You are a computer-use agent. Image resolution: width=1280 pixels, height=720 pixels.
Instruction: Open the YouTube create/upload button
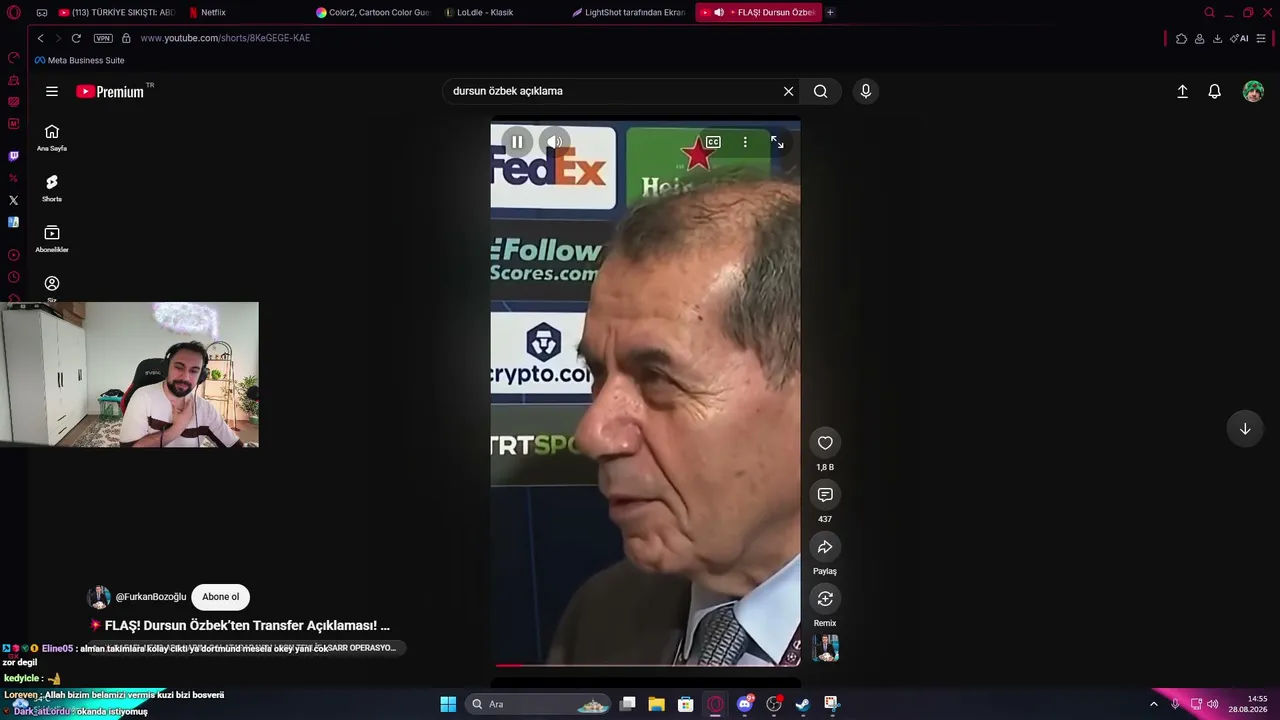pyautogui.click(x=1182, y=91)
